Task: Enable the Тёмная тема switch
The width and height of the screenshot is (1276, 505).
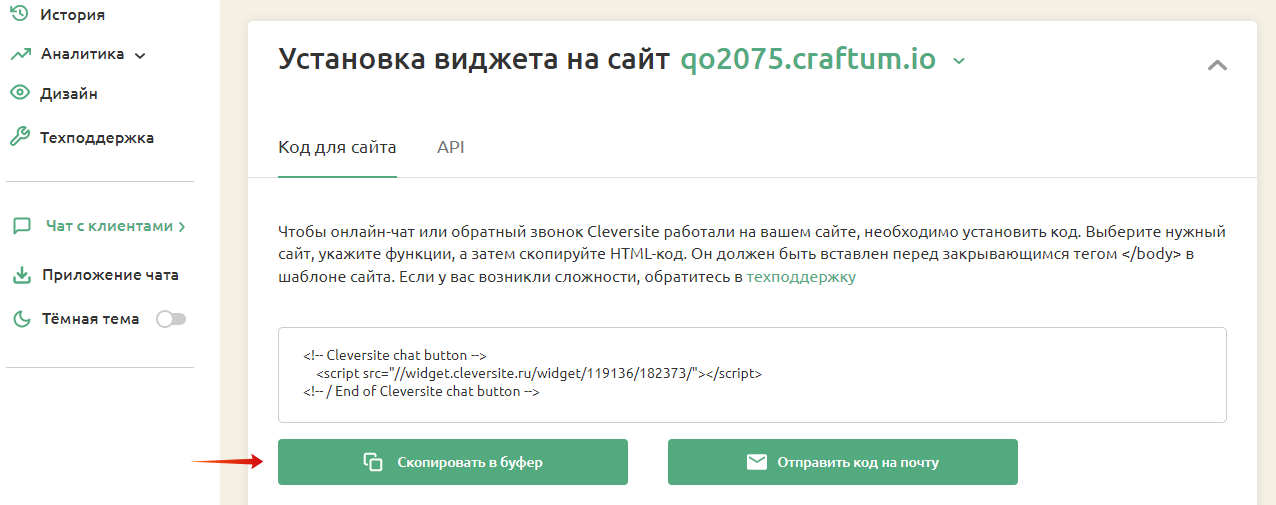Action: 171,319
